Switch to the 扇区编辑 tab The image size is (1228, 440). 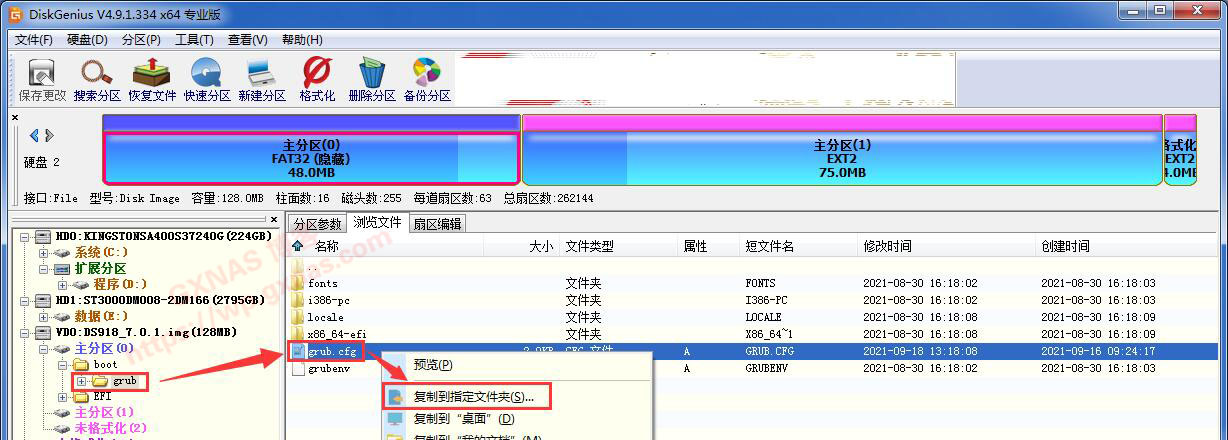437,224
